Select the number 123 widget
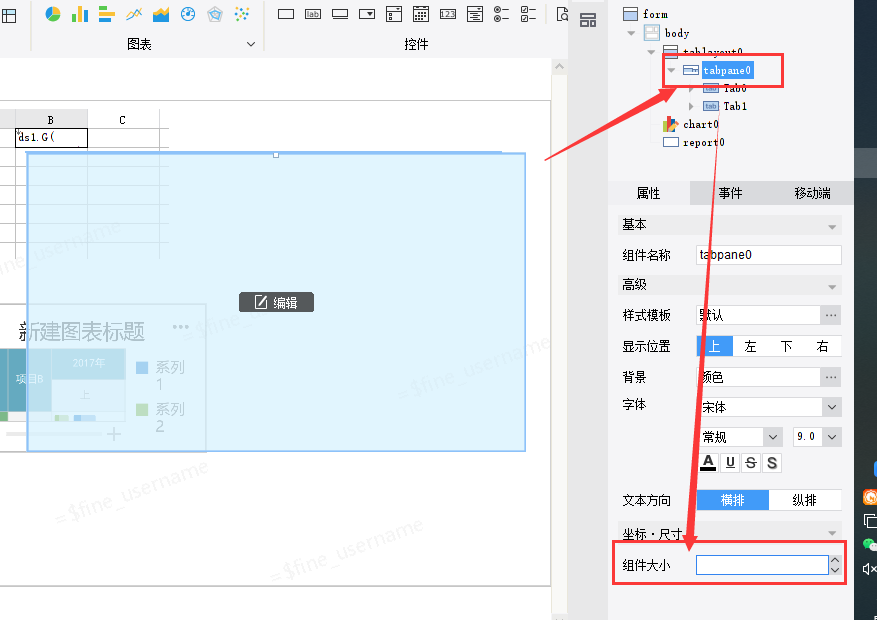Screen dimensions: 877x620 (x=447, y=14)
